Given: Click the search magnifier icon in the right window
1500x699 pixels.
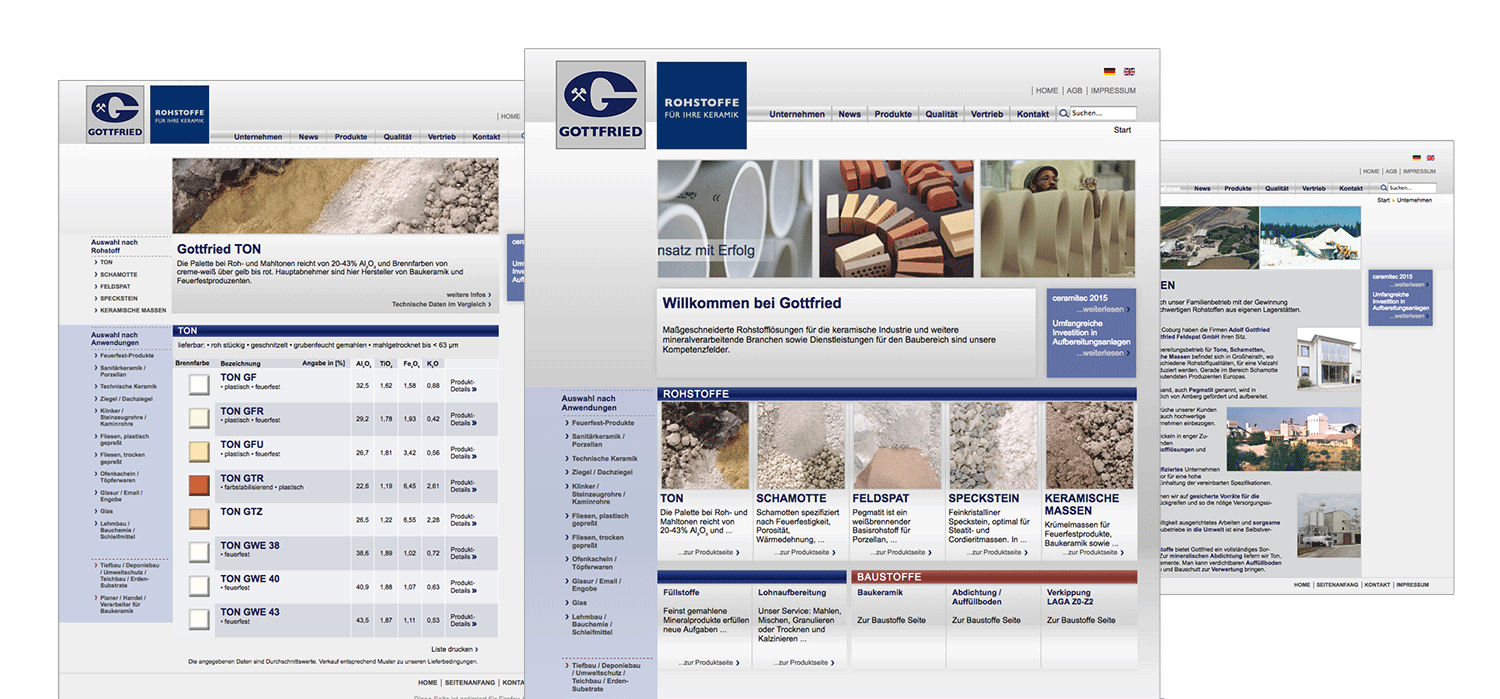Looking at the screenshot, I should pos(1384,188).
